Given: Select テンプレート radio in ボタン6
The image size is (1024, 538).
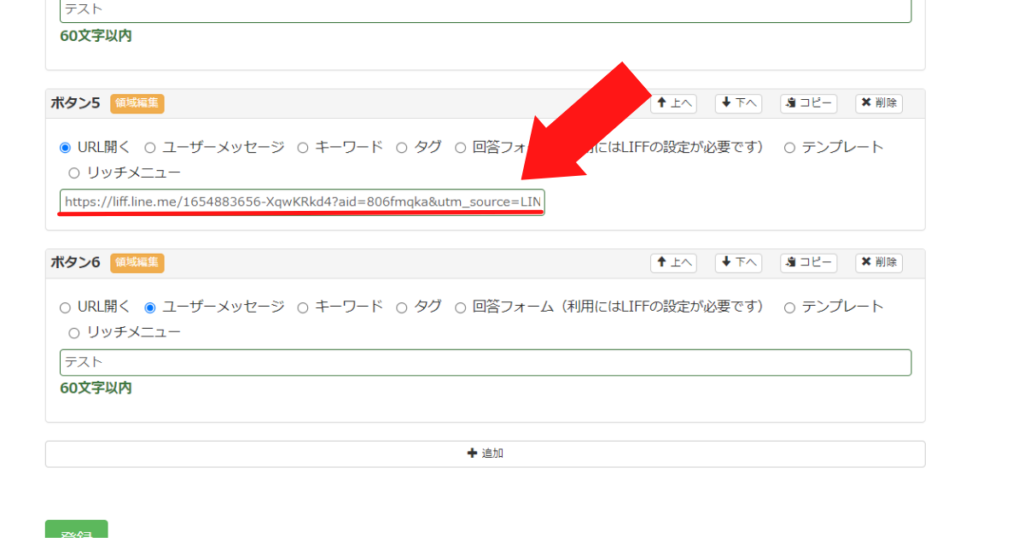Looking at the screenshot, I should pos(790,308).
